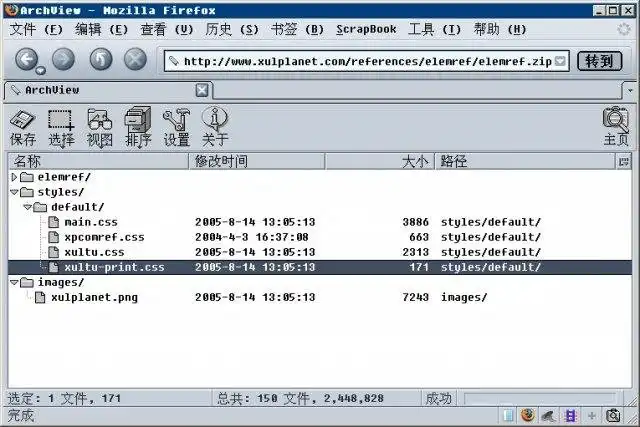
Task: Reload the page with refresh icon
Action: [x=101, y=60]
